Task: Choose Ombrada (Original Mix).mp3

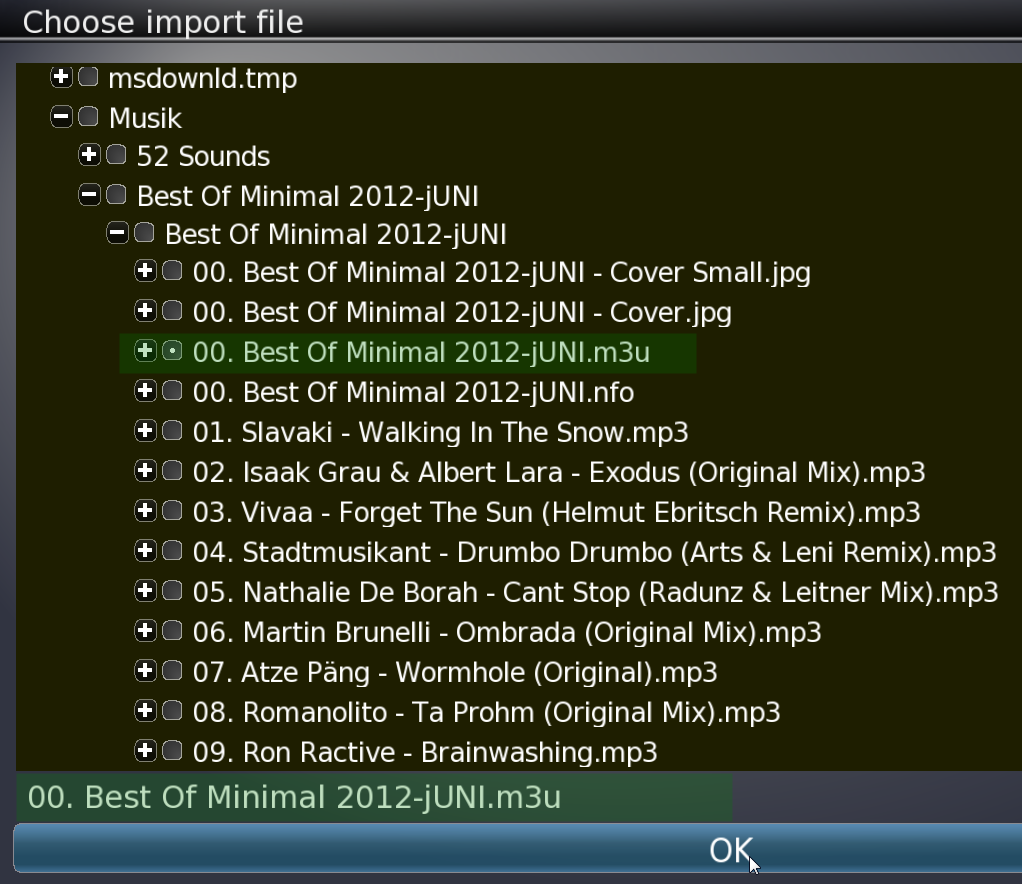Action: (x=507, y=632)
